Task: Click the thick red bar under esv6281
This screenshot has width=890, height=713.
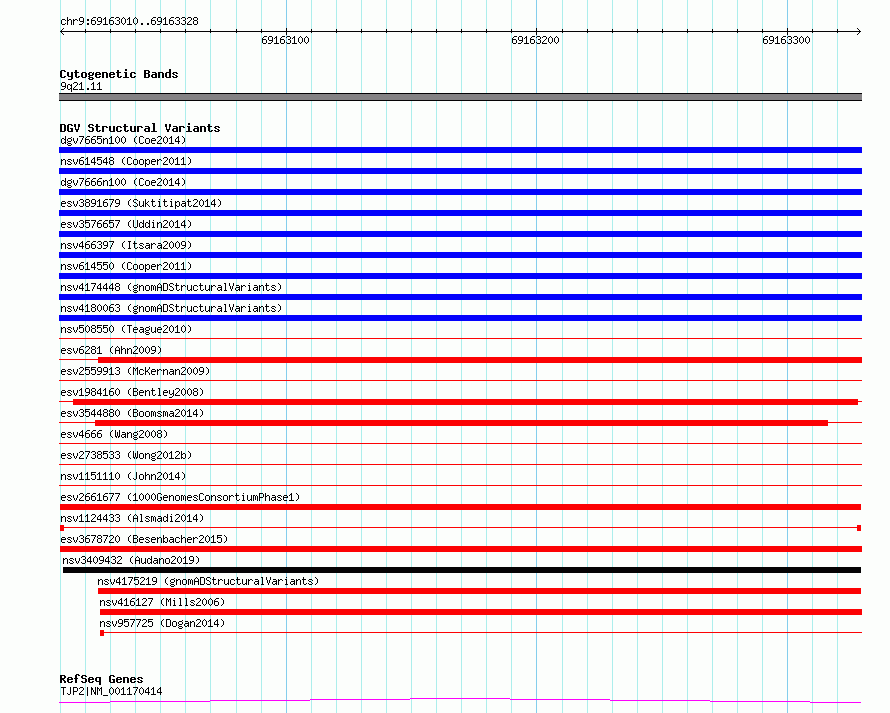Action: click(480, 360)
